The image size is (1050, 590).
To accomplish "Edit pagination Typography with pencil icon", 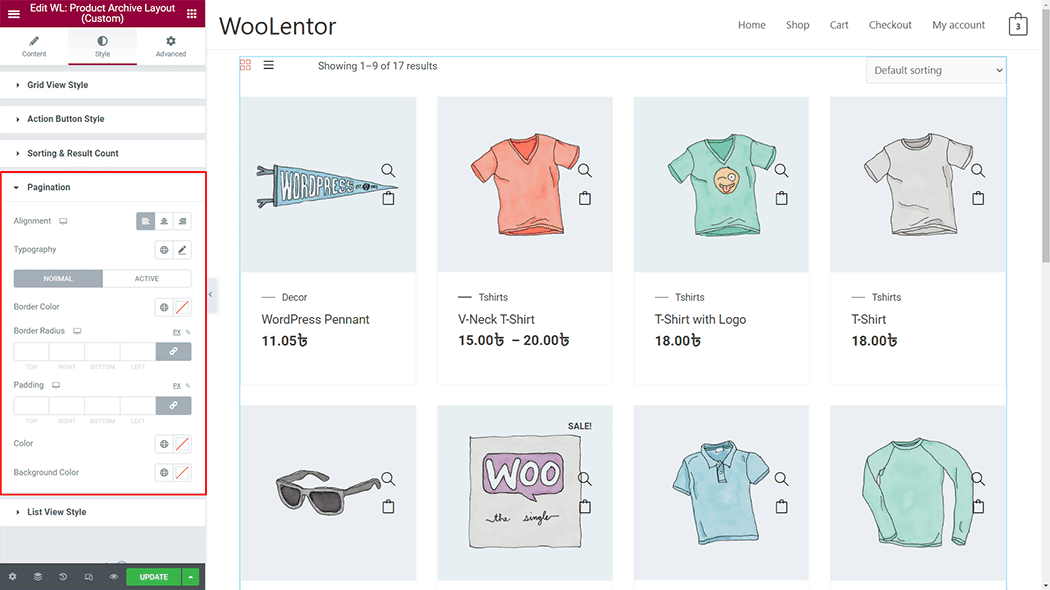I will [x=182, y=250].
